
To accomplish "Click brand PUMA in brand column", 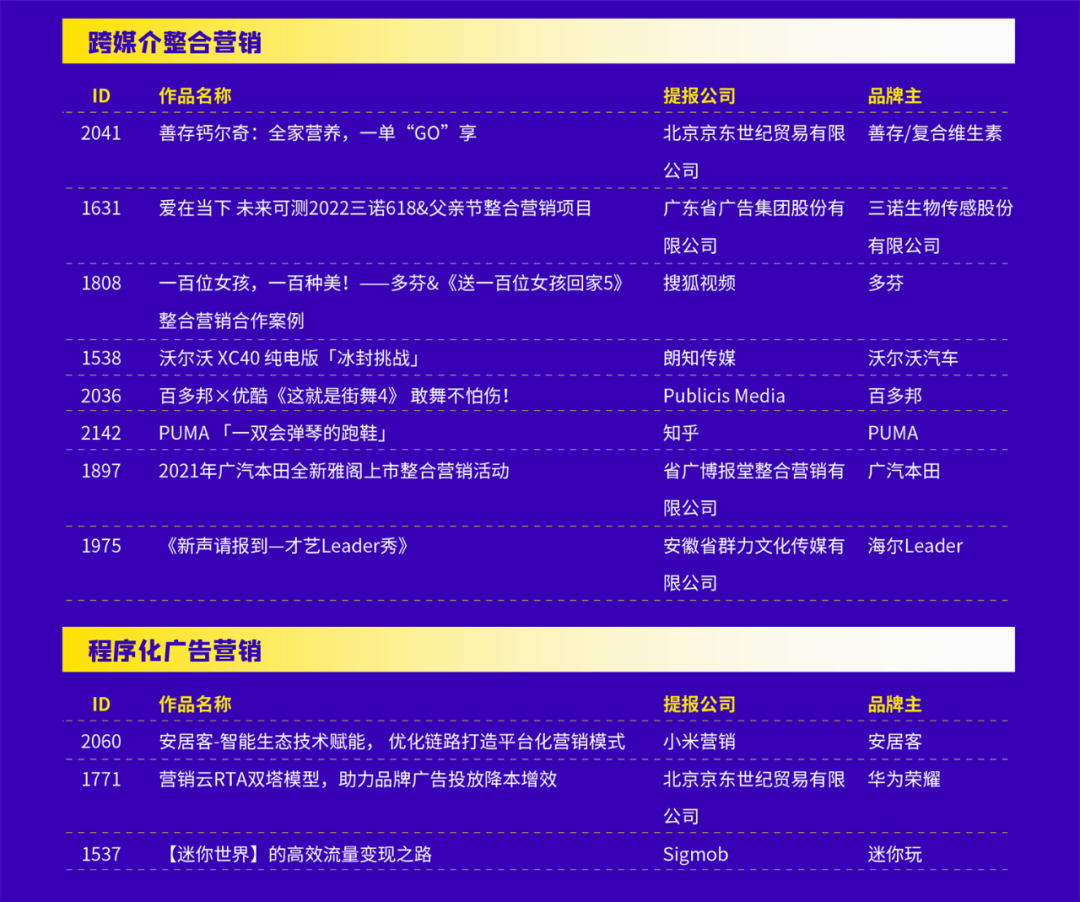I will click(x=893, y=433).
